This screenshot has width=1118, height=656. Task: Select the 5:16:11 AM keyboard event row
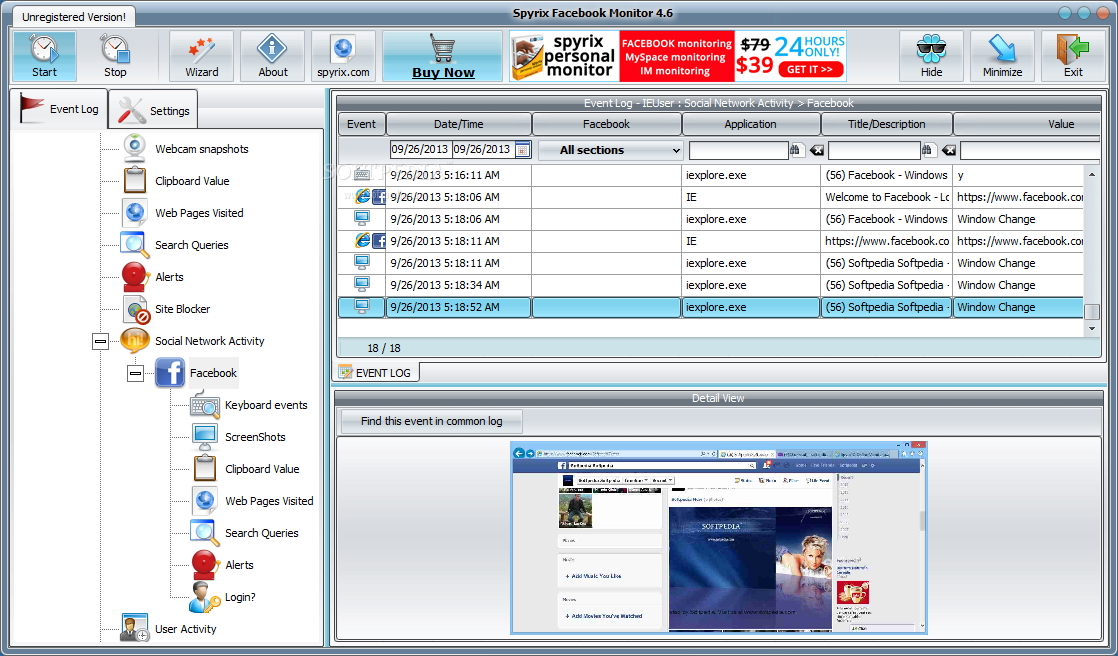click(x=711, y=175)
